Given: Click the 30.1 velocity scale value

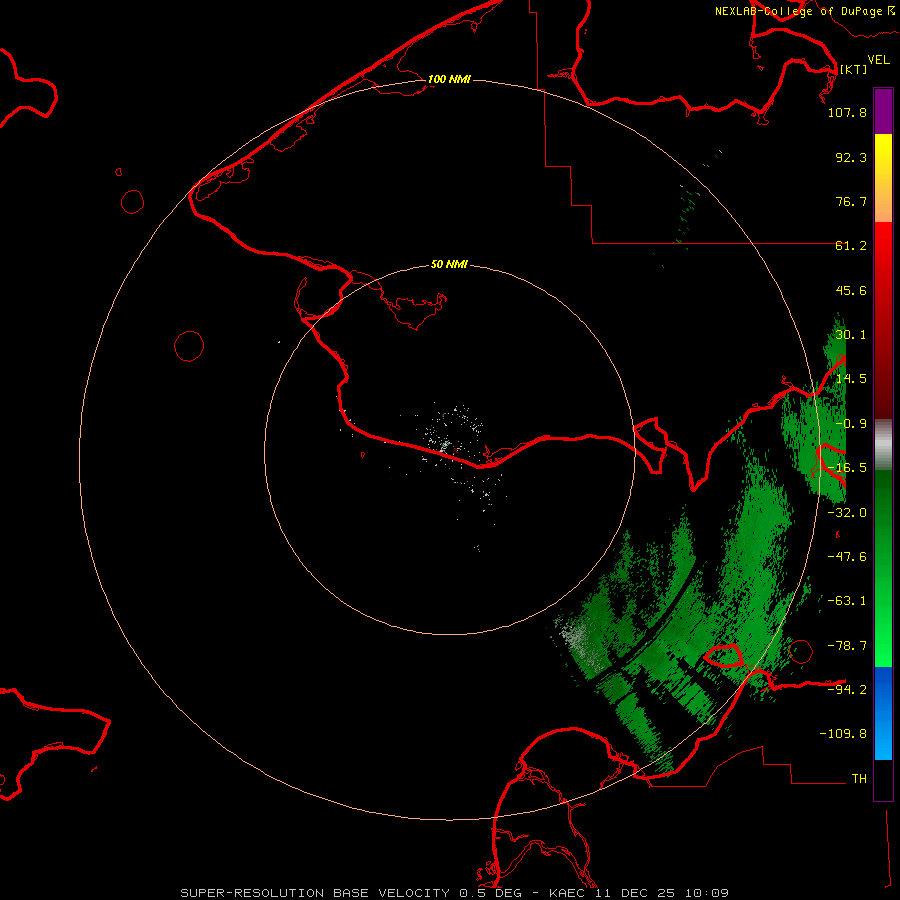Looking at the screenshot, I should pos(851,335).
